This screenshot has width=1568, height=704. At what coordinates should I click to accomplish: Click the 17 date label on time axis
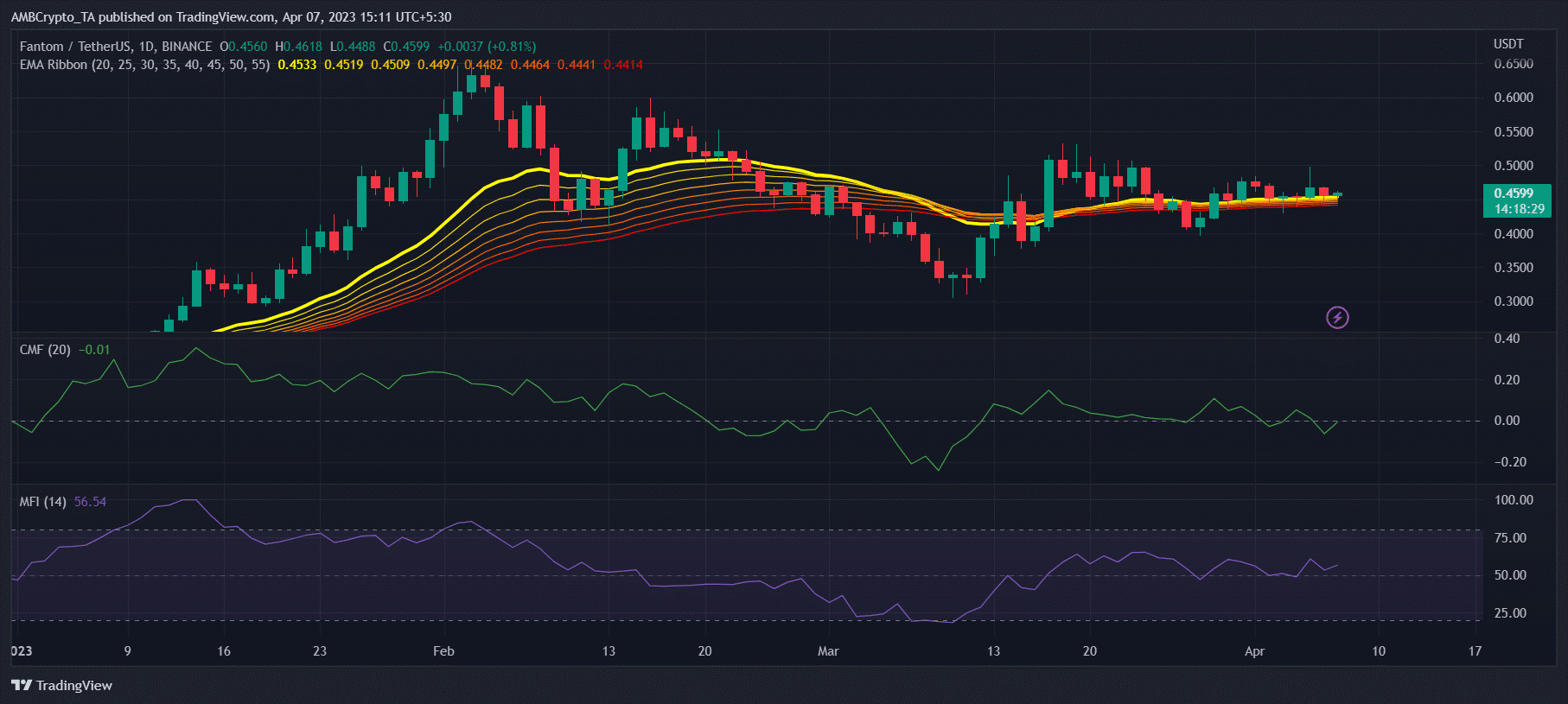click(x=1475, y=651)
